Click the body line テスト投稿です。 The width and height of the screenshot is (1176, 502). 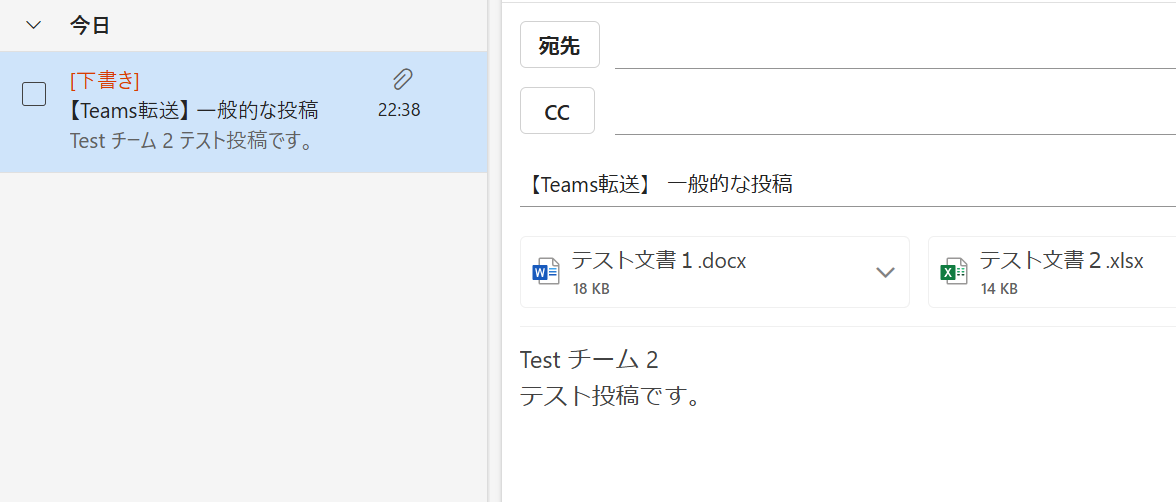610,395
